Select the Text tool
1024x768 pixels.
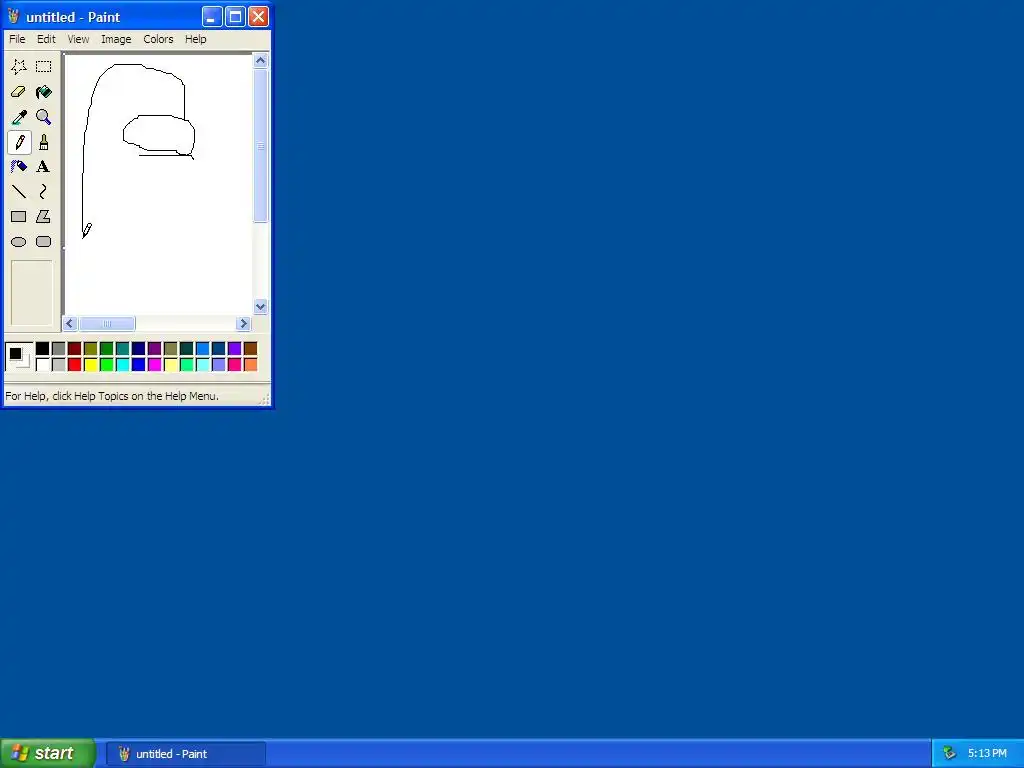[43, 167]
